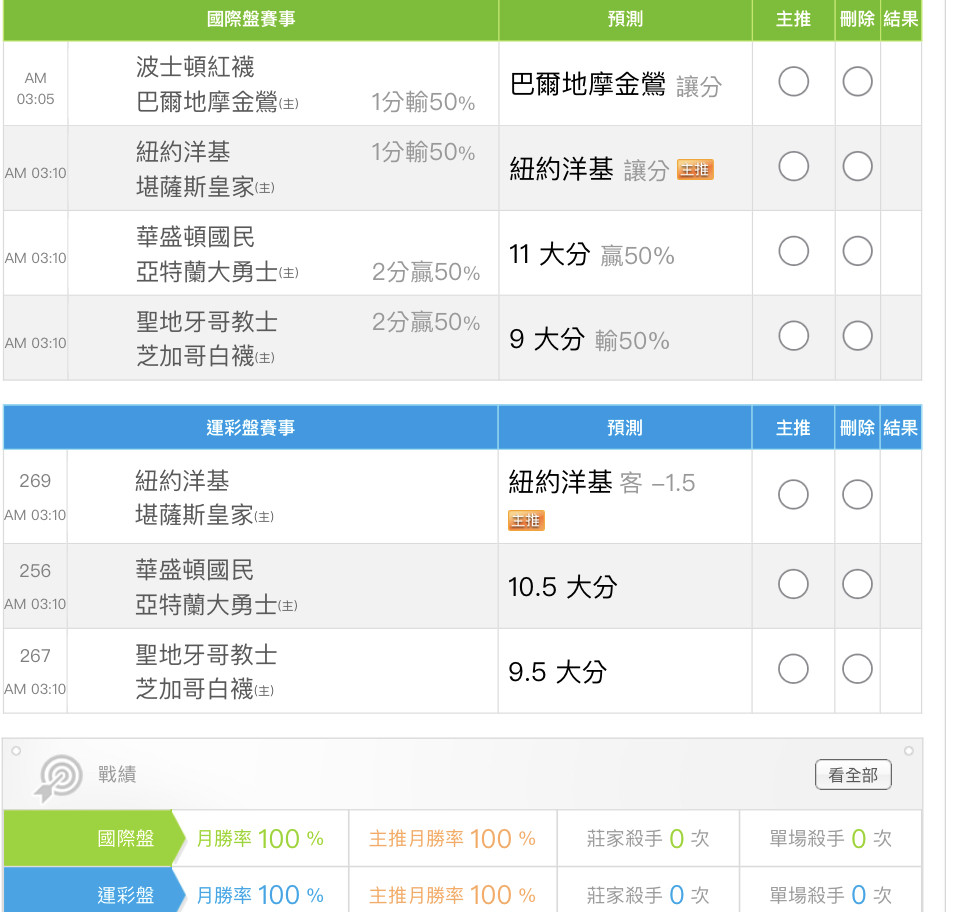This screenshot has height=912, width=958.
Task: Select 主推 radio for the 9.5 大分 prediction
Action: click(x=793, y=669)
